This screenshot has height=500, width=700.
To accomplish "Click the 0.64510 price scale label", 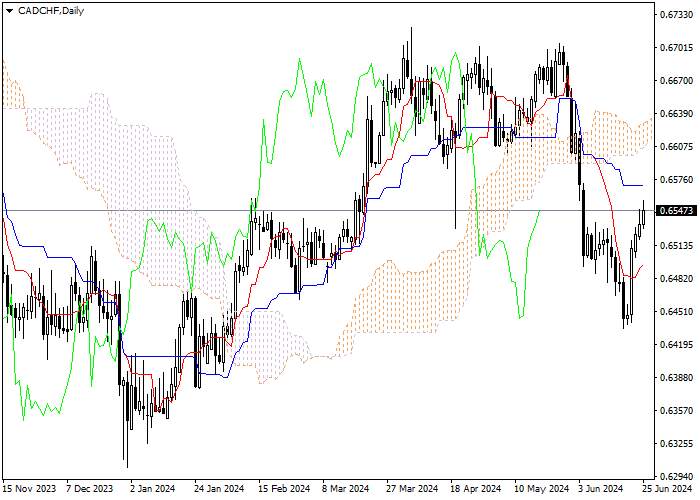I will point(676,311).
